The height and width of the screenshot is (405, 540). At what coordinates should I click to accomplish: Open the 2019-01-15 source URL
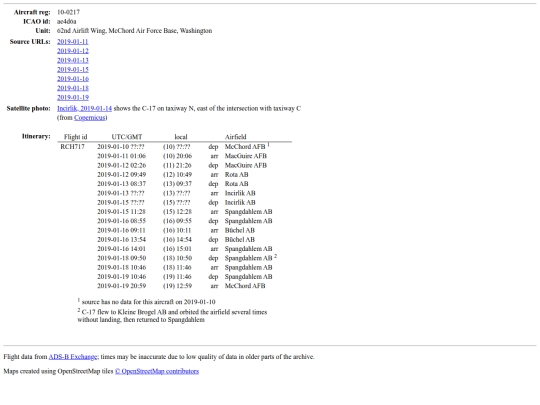pos(73,70)
